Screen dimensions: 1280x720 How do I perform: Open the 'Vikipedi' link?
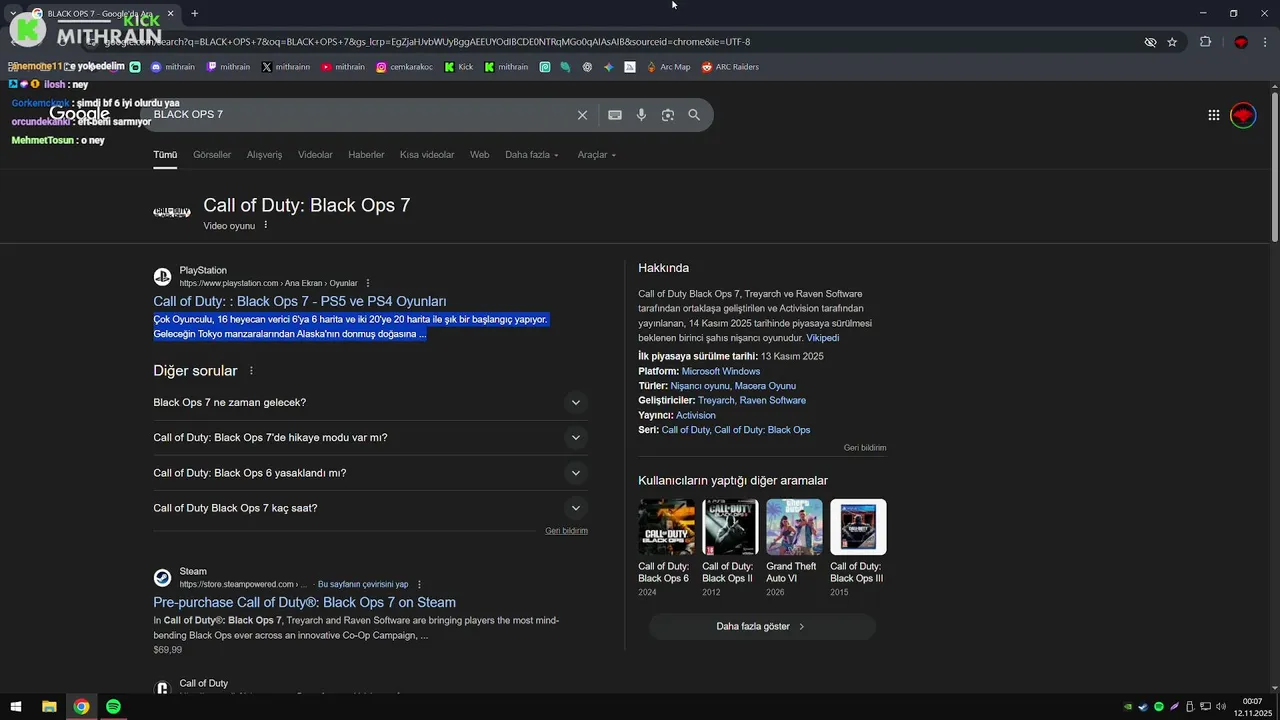(x=823, y=338)
